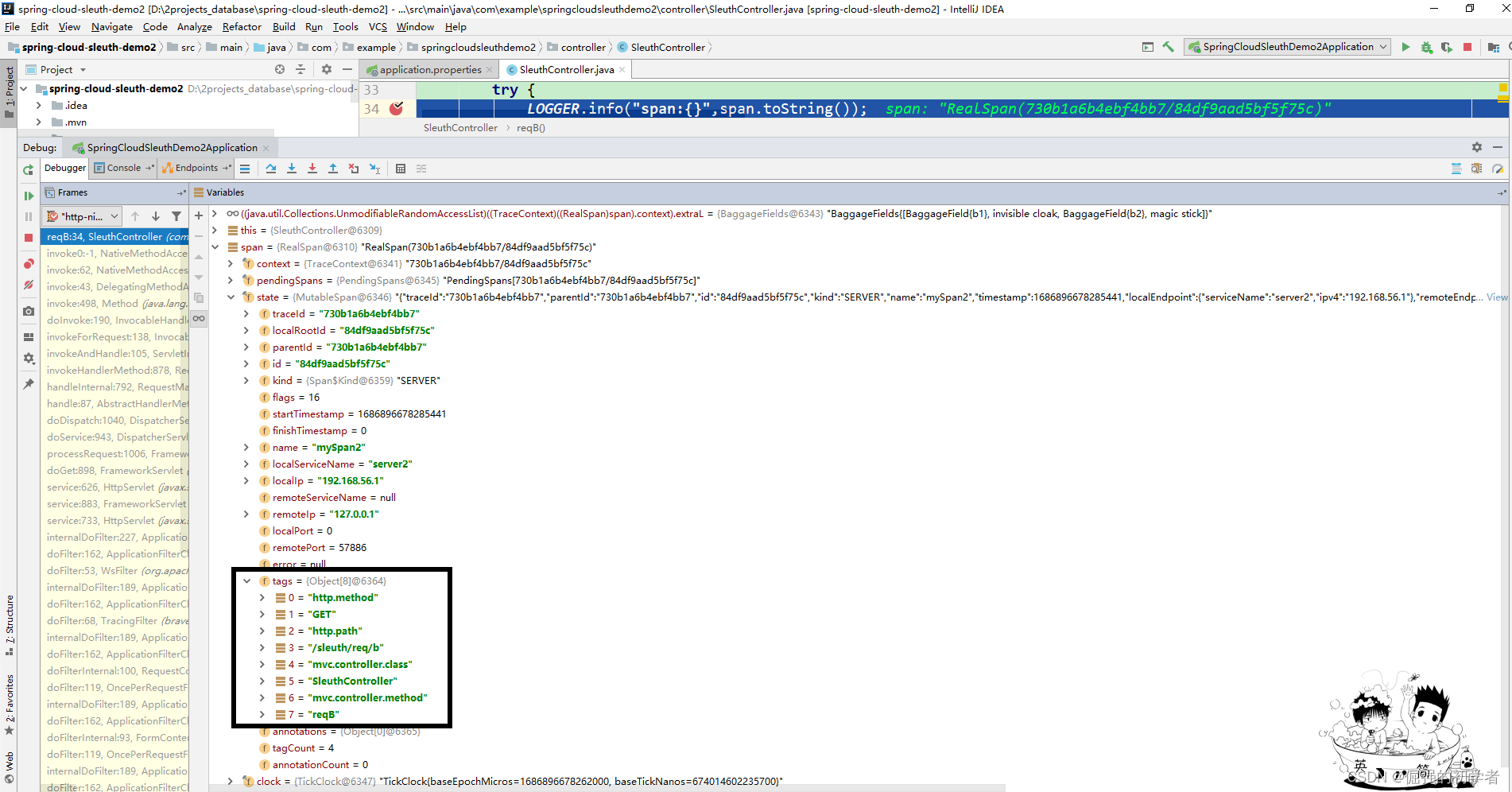Switch to the Endpoints tab
The width and height of the screenshot is (1512, 792).
196,168
